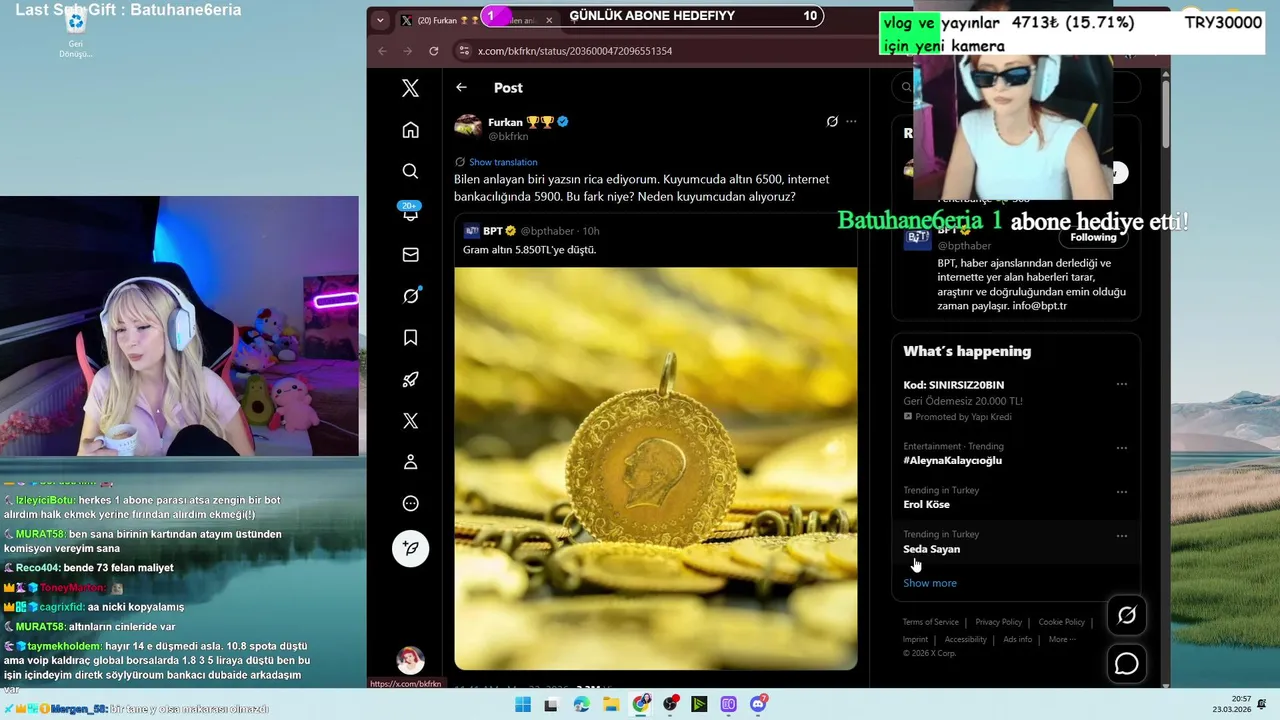Open Profile person icon in sidebar

click(410, 462)
